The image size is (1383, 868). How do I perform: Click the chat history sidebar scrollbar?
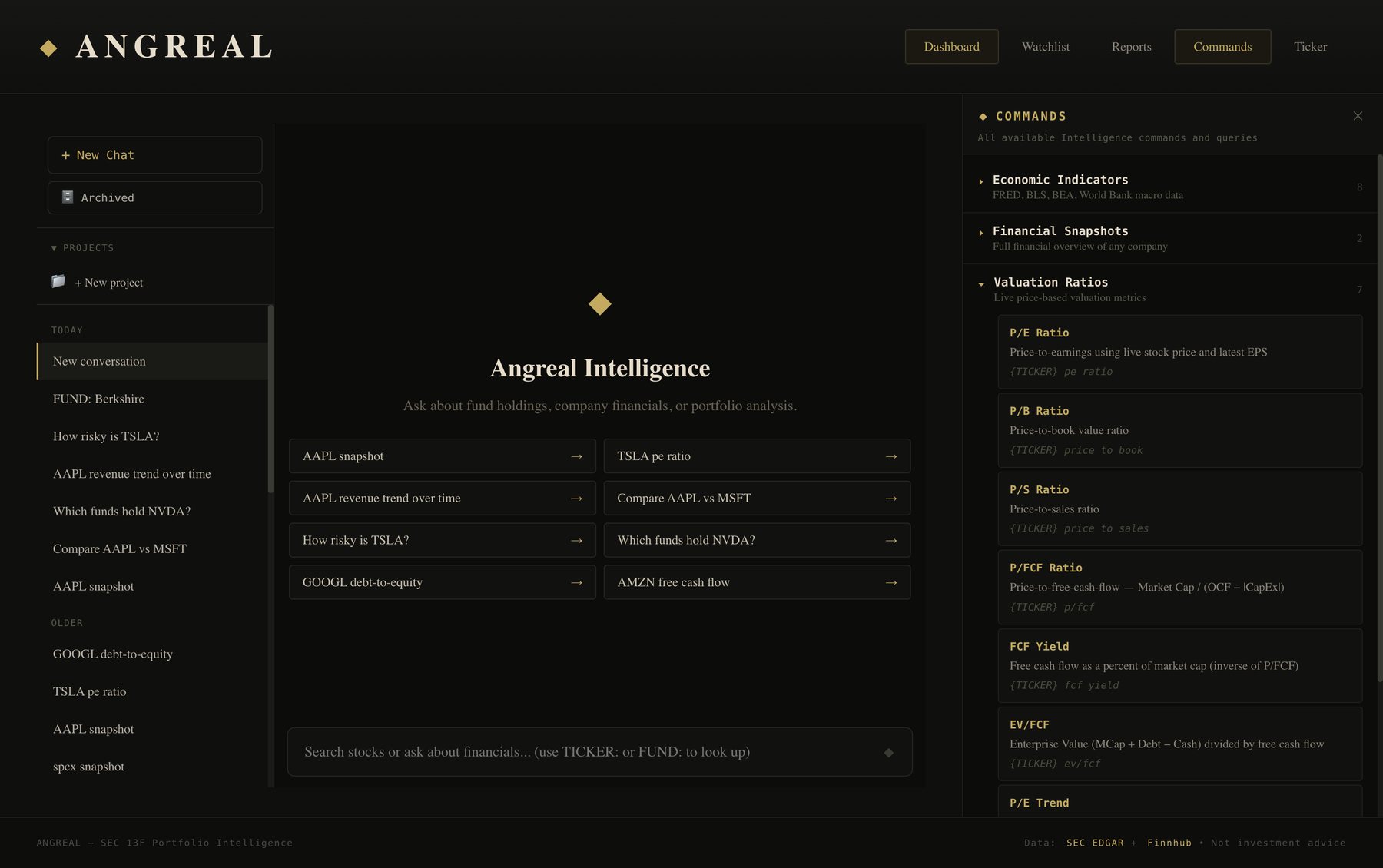270,399
